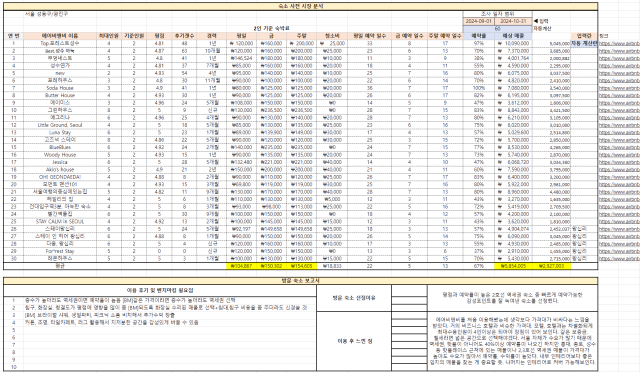
Task: Select the rating cell 4.87
Action: point(159,51)
